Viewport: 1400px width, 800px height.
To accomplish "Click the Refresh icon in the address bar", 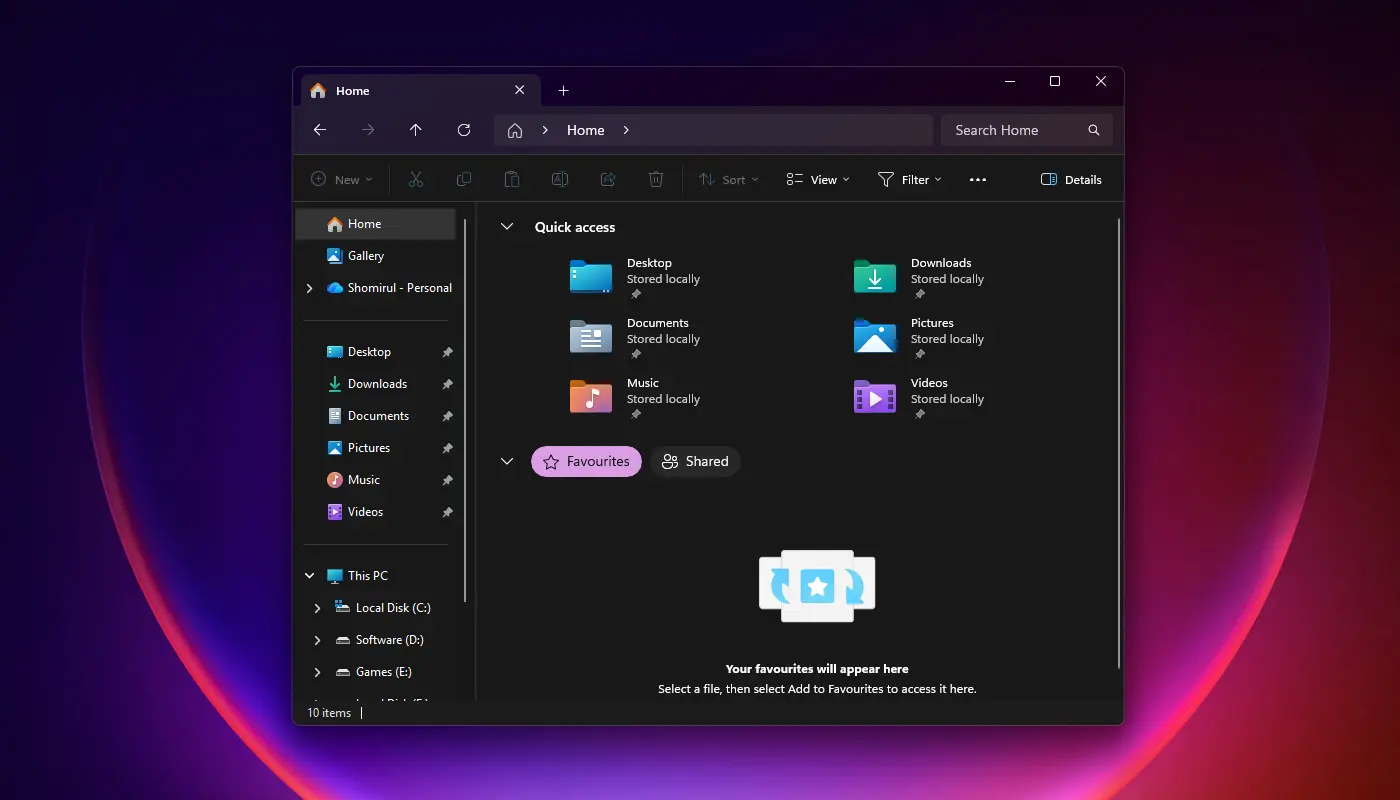I will (x=464, y=130).
